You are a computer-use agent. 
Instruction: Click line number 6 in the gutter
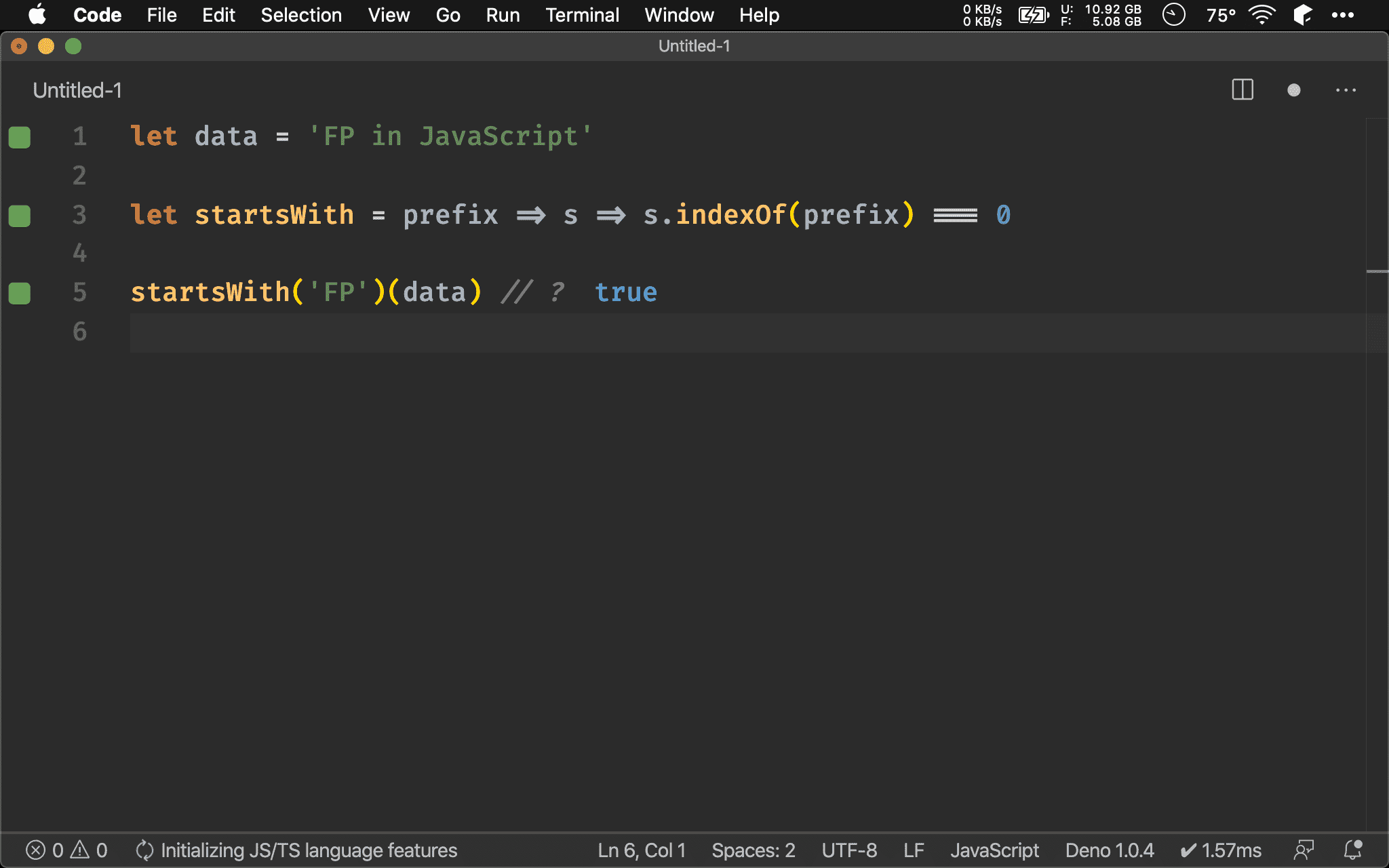coord(79,332)
